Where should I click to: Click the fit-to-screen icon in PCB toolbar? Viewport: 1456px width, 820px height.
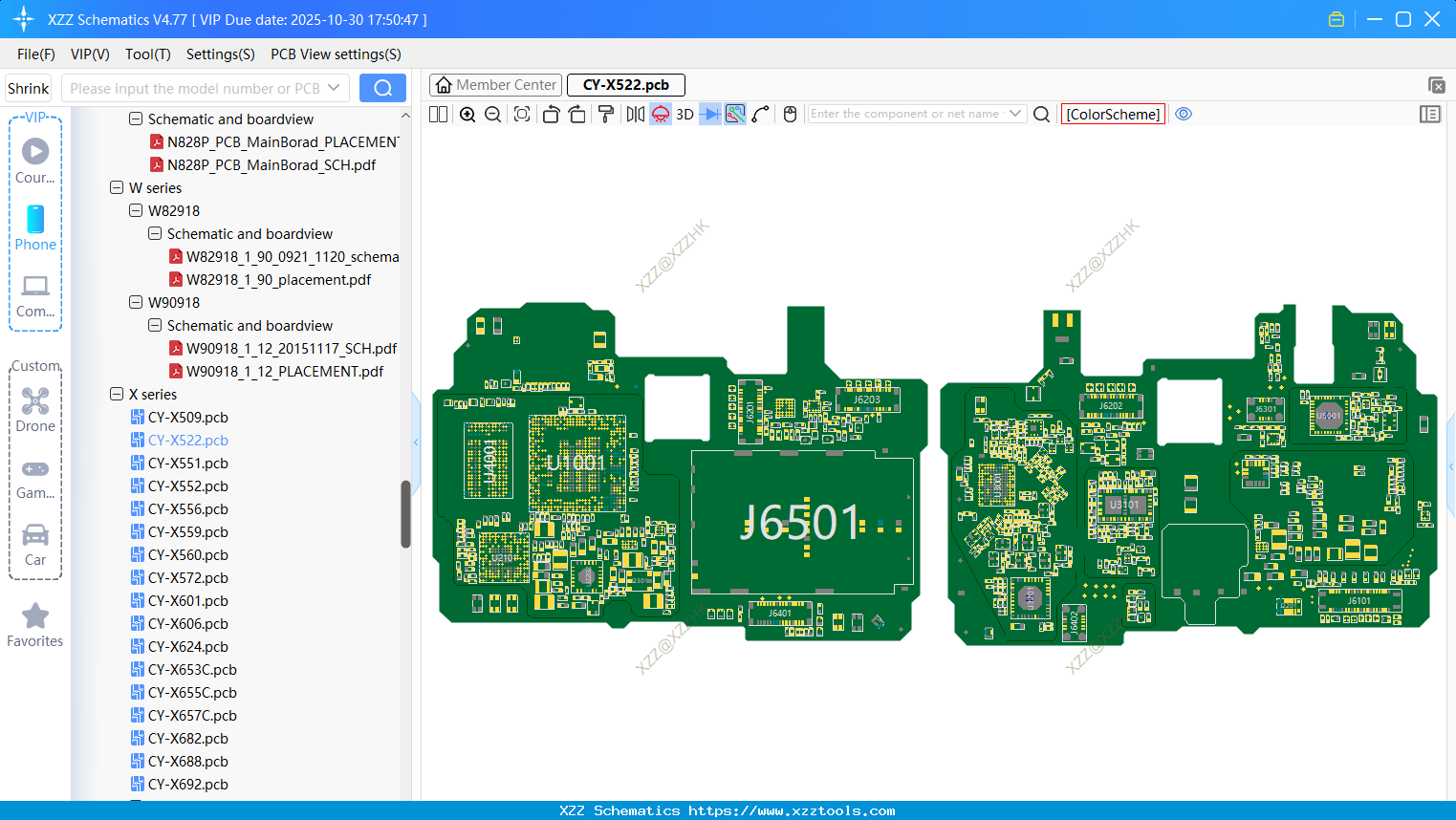pyautogui.click(x=522, y=115)
